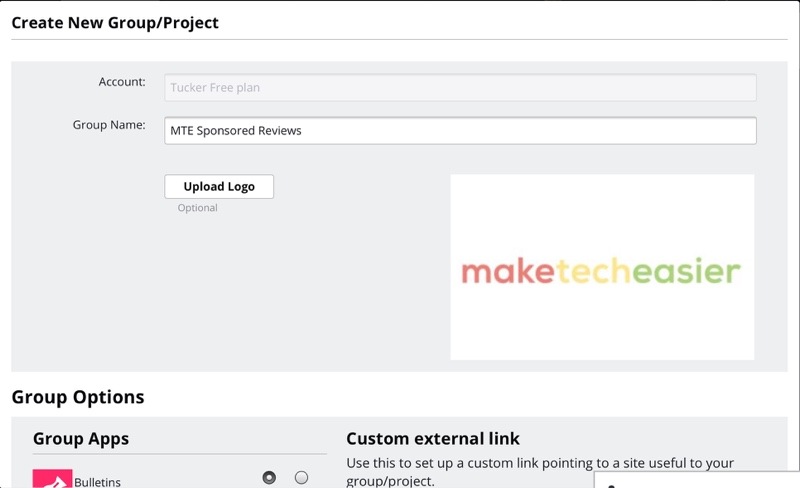The width and height of the screenshot is (800, 488).
Task: Click the Group Name field label
Action: click(x=109, y=126)
